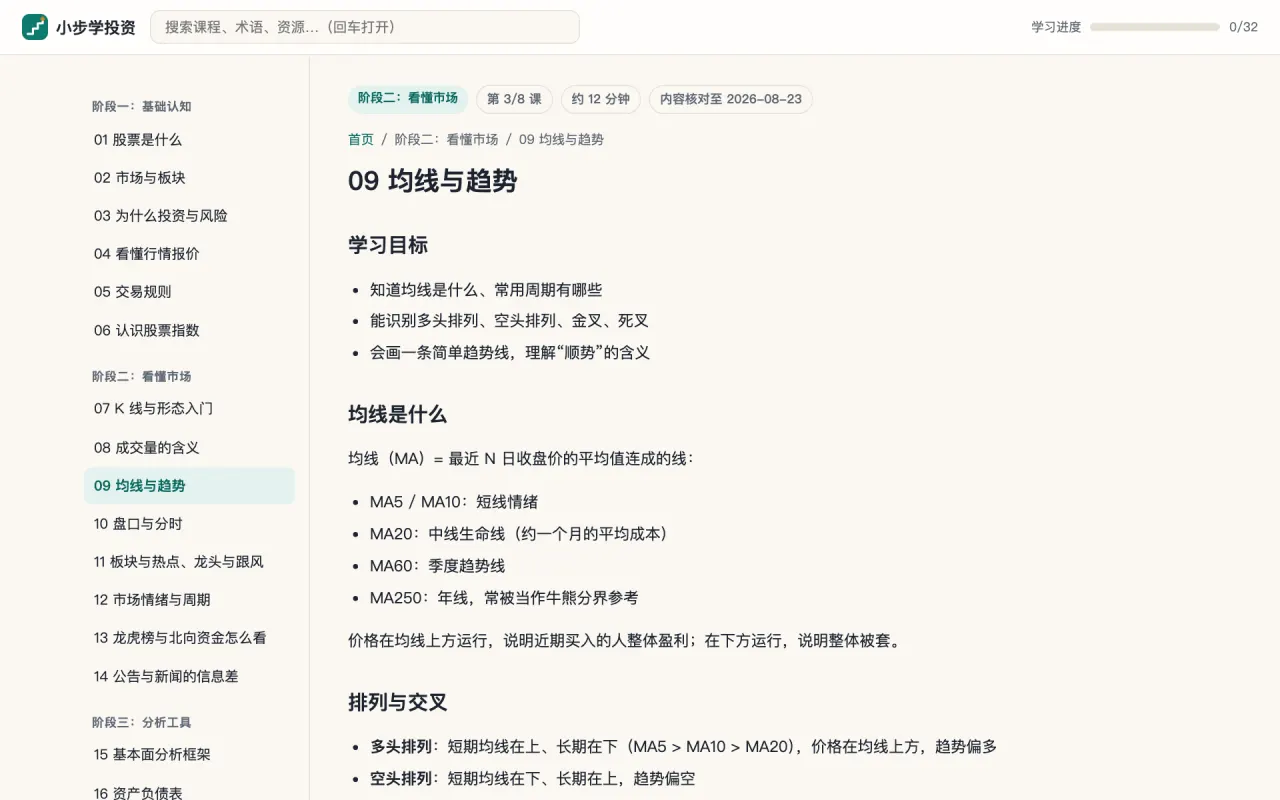
Task: Focus the course search input field
Action: [x=365, y=27]
